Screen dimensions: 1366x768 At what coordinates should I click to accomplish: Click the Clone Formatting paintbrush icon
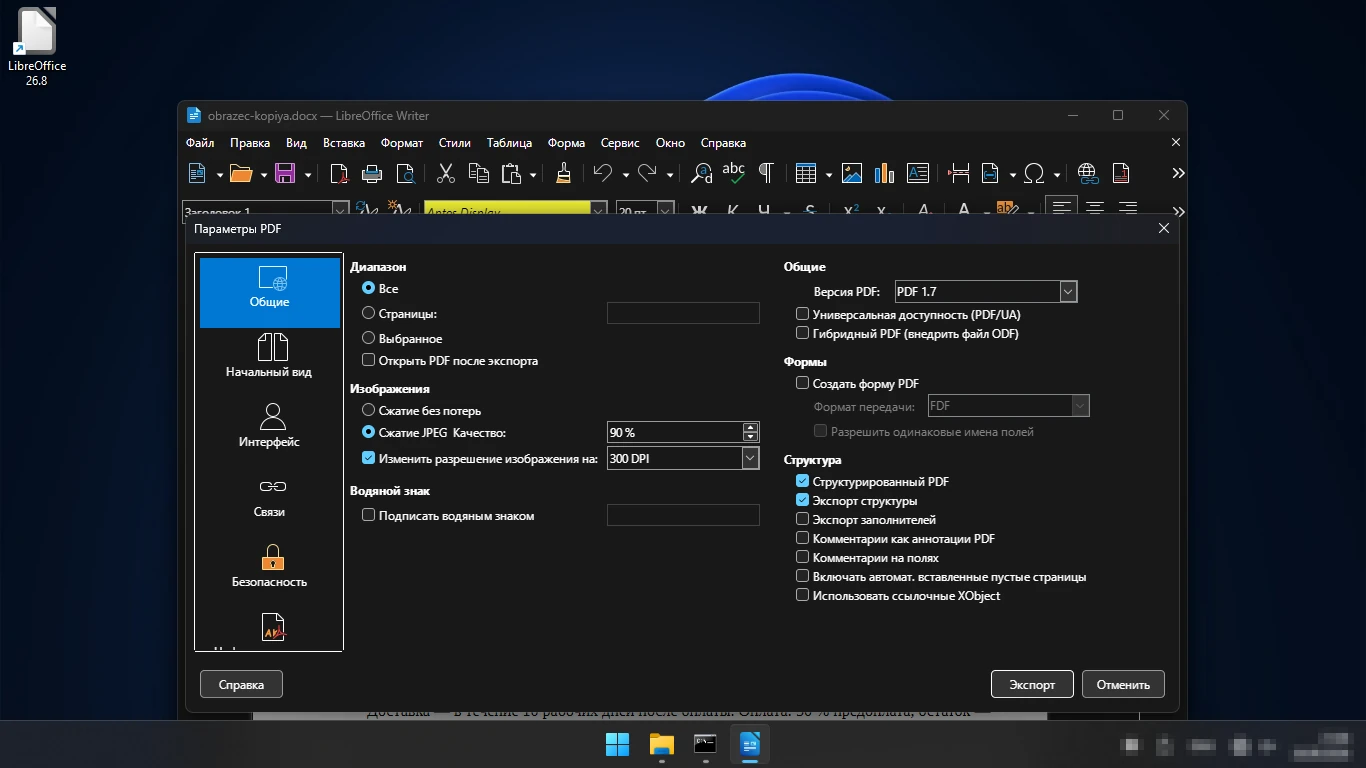[563, 173]
